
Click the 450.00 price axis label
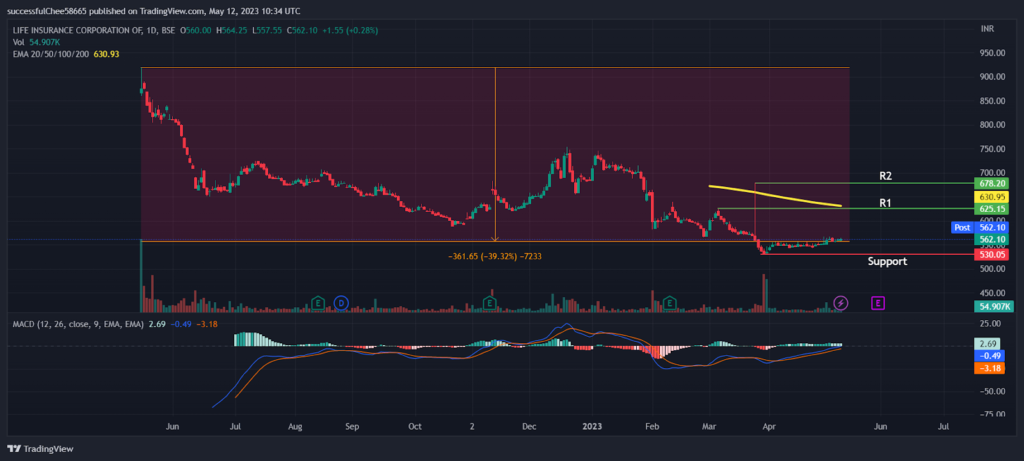pyautogui.click(x=992, y=293)
